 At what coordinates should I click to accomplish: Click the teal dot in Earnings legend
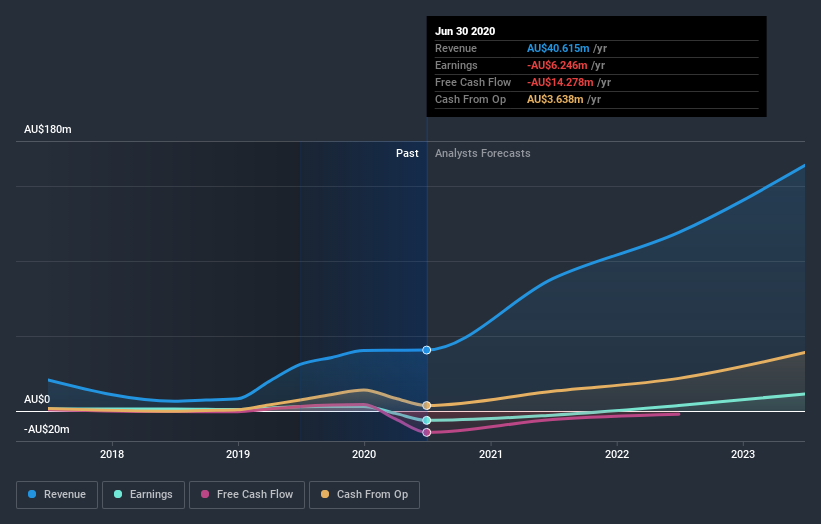pos(118,494)
